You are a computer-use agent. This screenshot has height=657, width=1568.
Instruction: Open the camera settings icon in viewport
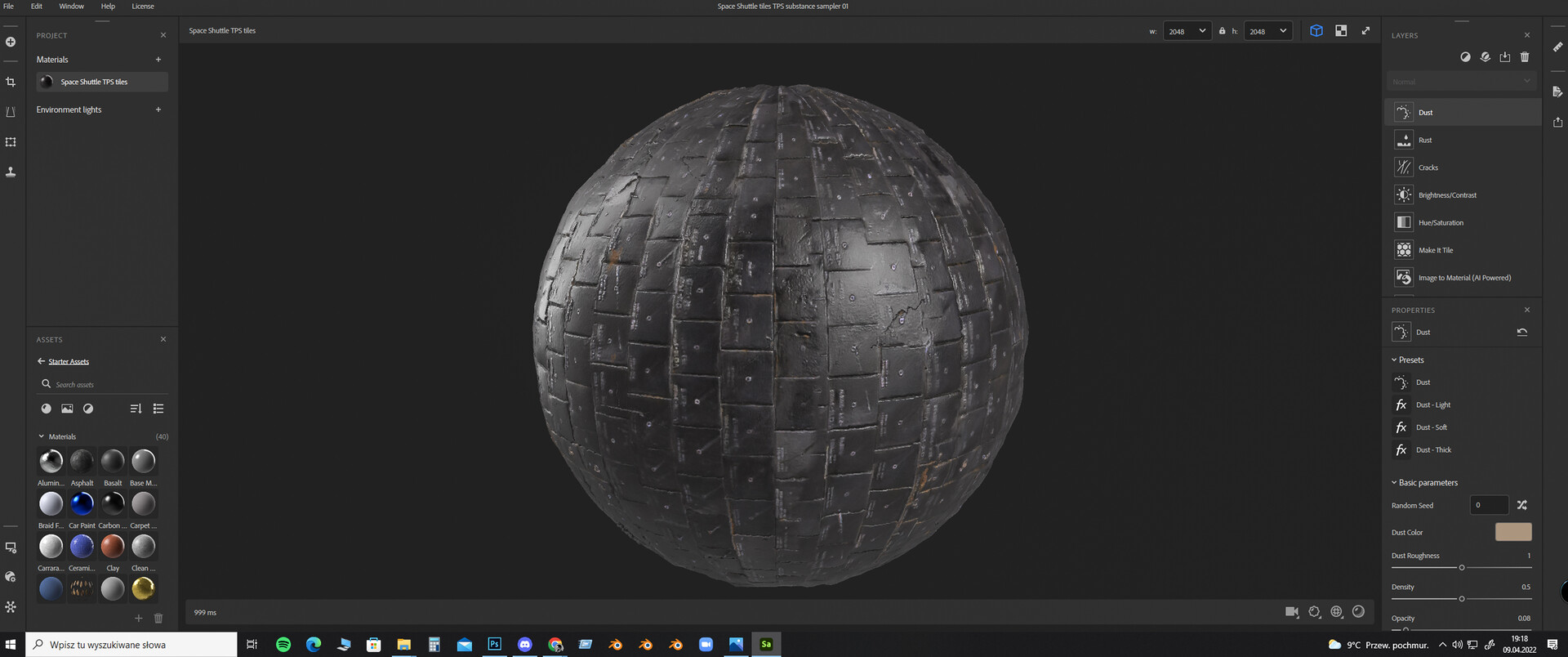[1291, 612]
